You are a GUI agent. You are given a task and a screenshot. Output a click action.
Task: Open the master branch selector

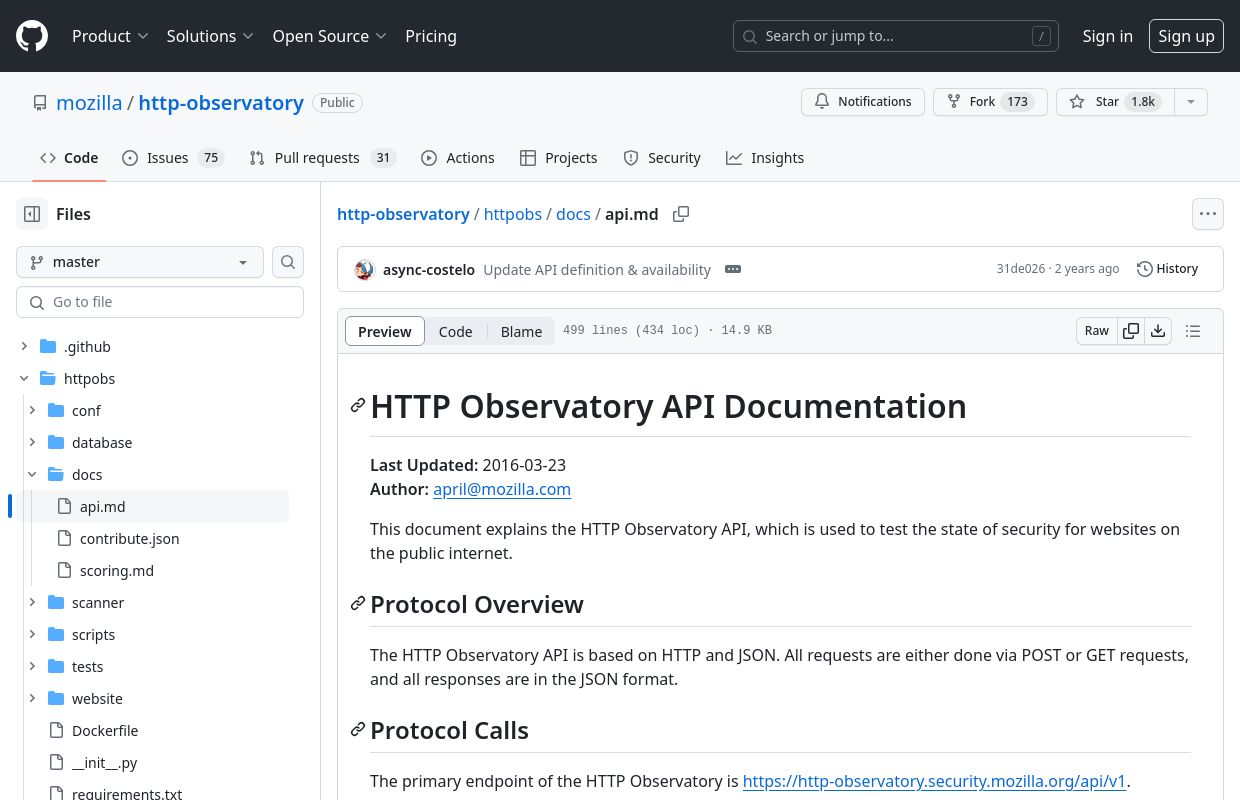tap(140, 262)
